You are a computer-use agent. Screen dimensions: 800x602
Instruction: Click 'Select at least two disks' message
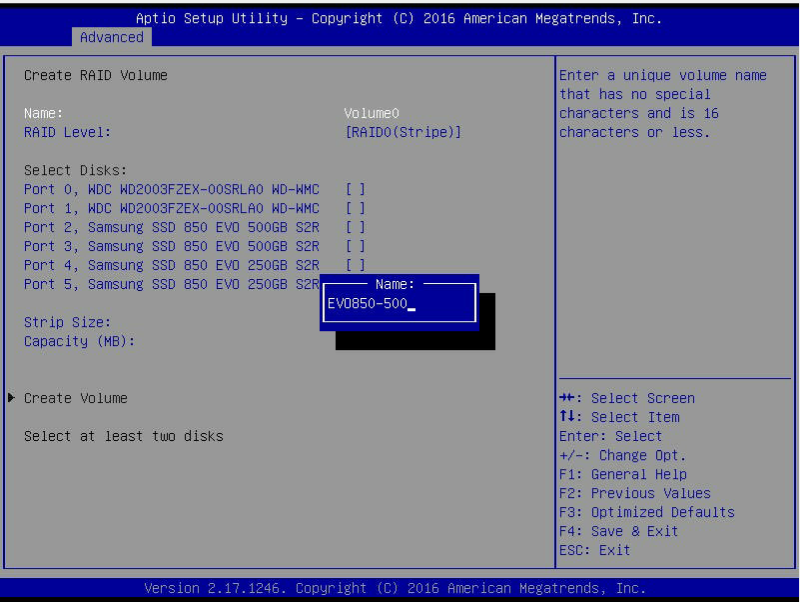[x=123, y=436]
